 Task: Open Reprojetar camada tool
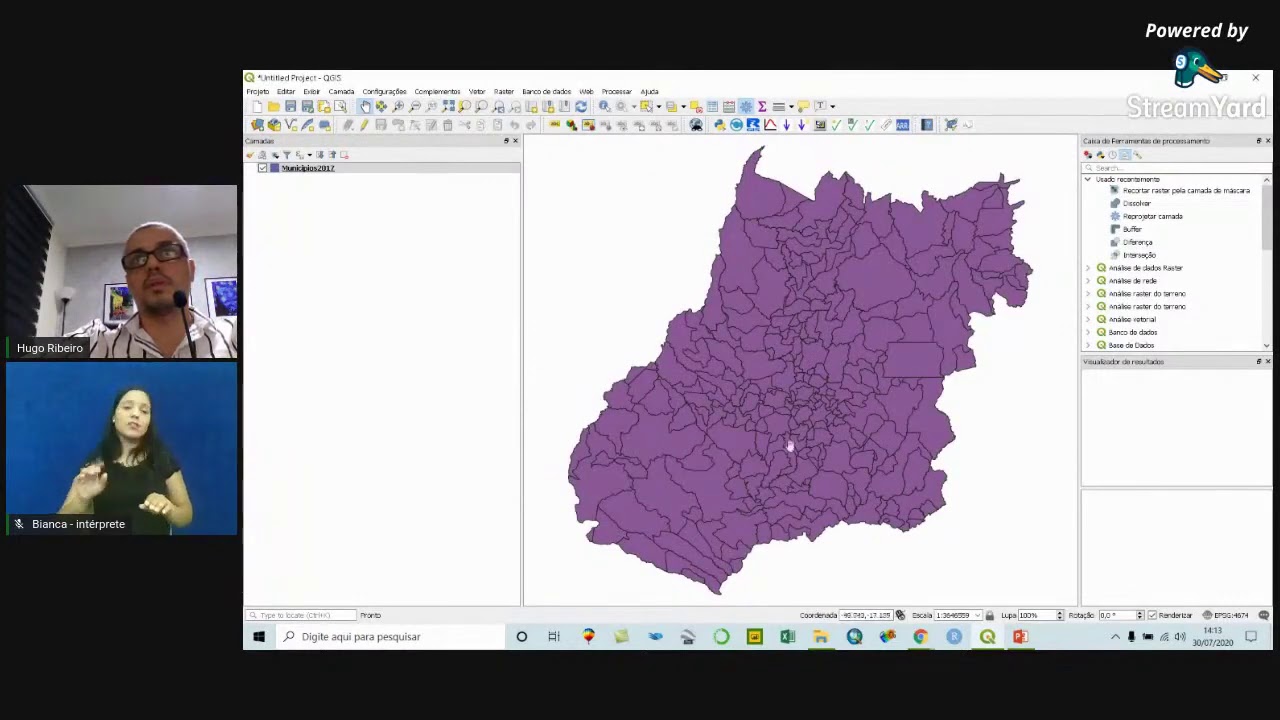[1152, 216]
